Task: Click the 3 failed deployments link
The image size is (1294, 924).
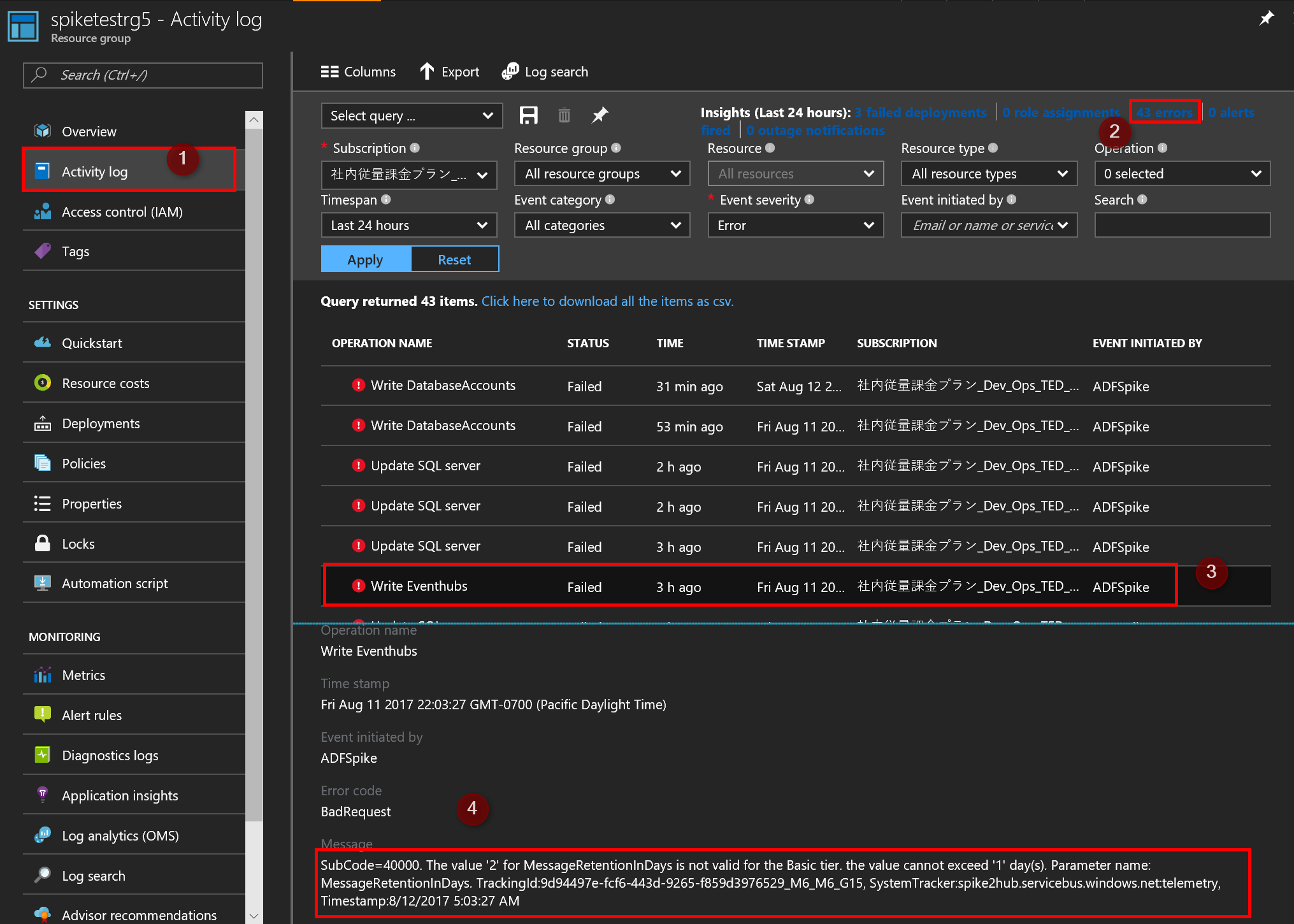Action: coord(921,112)
